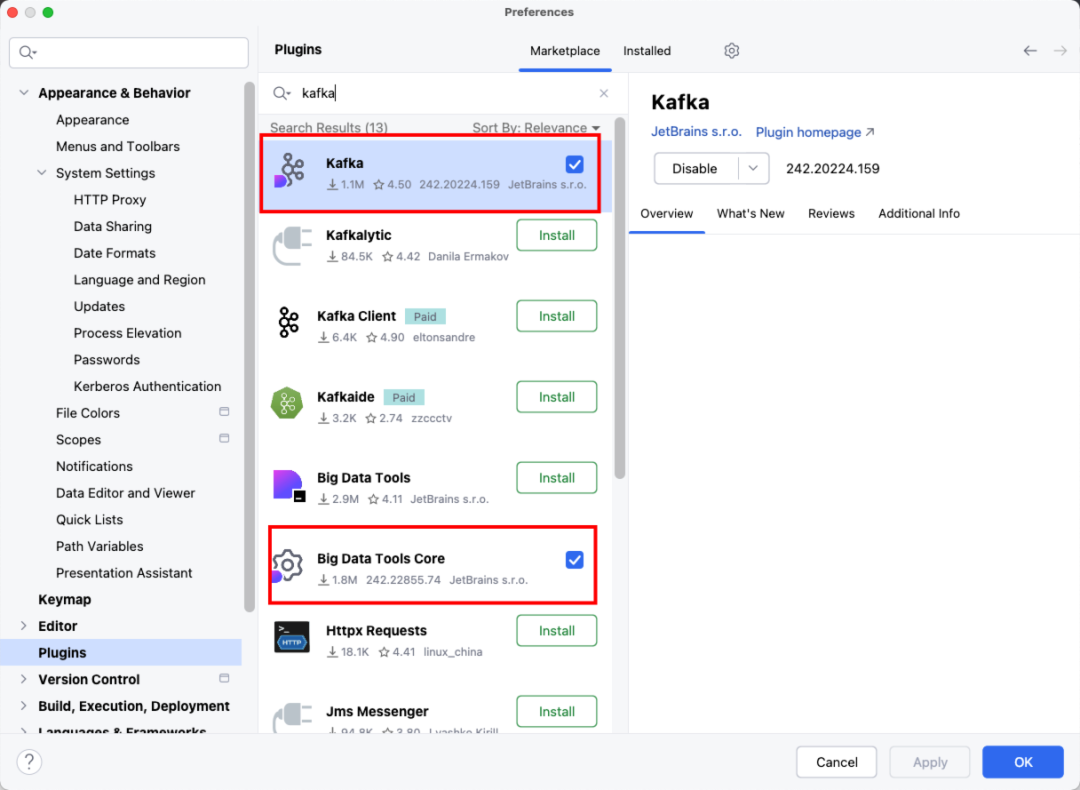This screenshot has height=790, width=1080.
Task: Click Scopes project-level marker icon
Action: 224,439
